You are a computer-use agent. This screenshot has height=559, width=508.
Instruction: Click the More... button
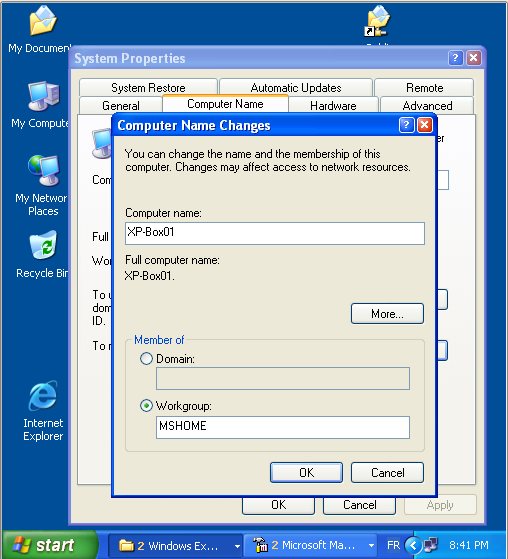[x=388, y=314]
